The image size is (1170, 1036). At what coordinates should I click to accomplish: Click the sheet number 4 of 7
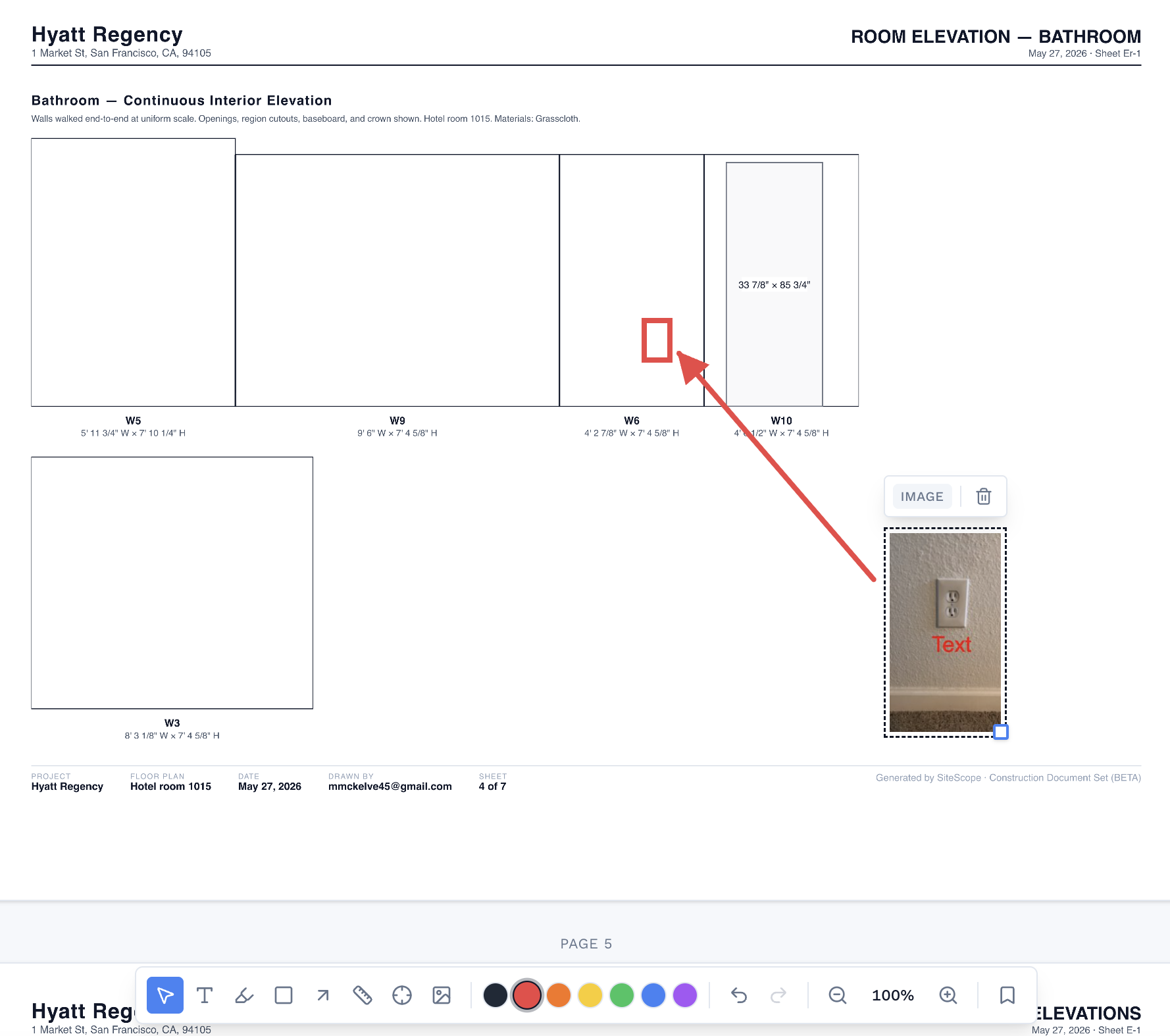coord(492,787)
